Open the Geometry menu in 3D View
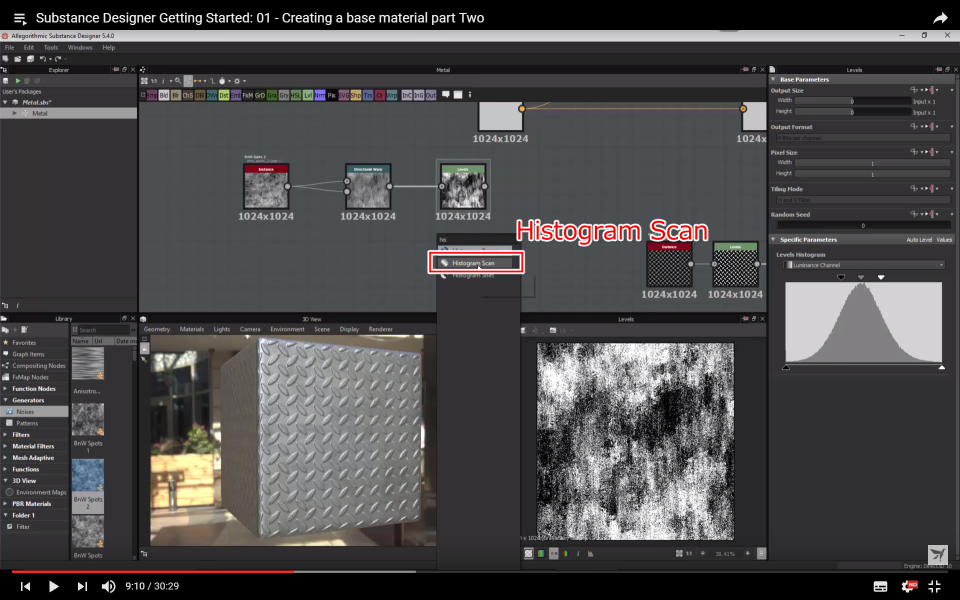The height and width of the screenshot is (600, 960). (157, 329)
